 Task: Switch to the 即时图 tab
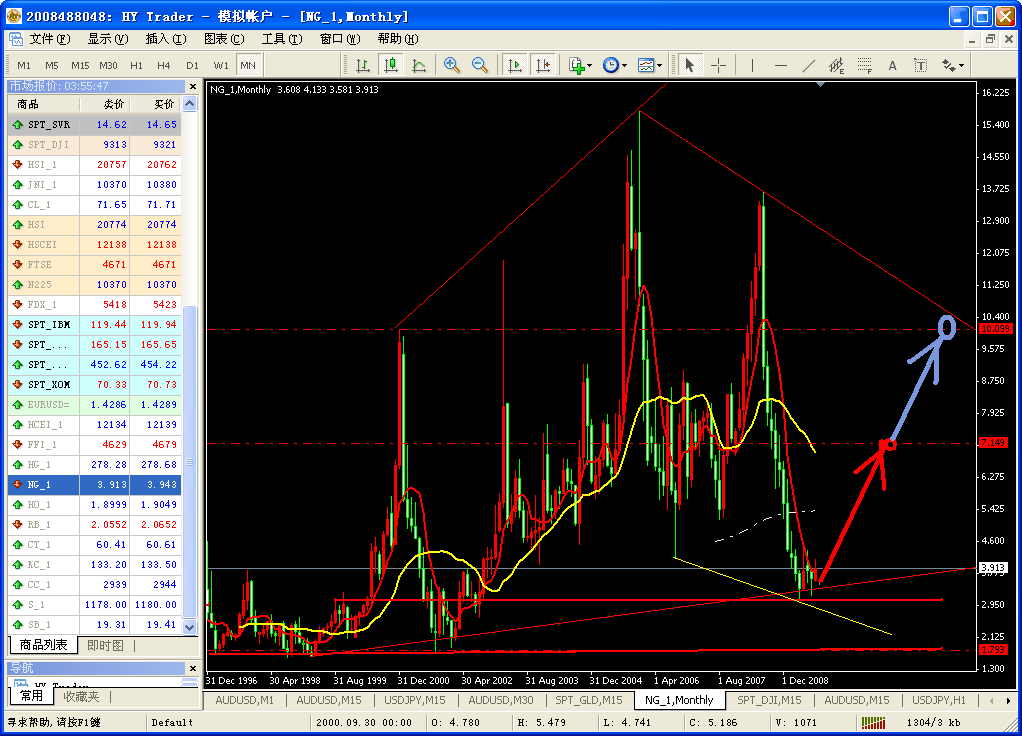point(105,645)
